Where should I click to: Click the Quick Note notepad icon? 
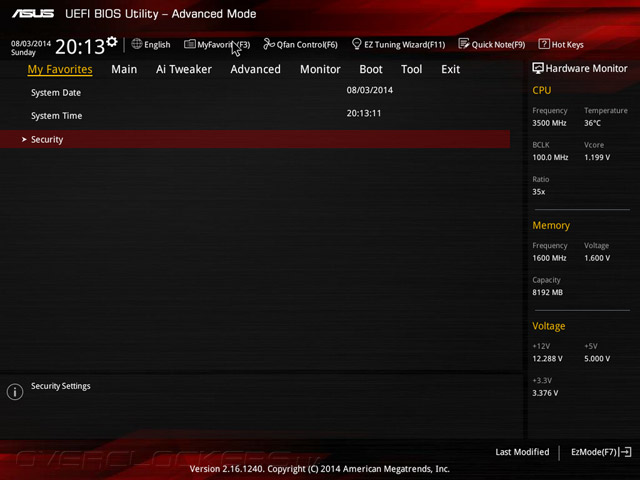pyautogui.click(x=464, y=44)
